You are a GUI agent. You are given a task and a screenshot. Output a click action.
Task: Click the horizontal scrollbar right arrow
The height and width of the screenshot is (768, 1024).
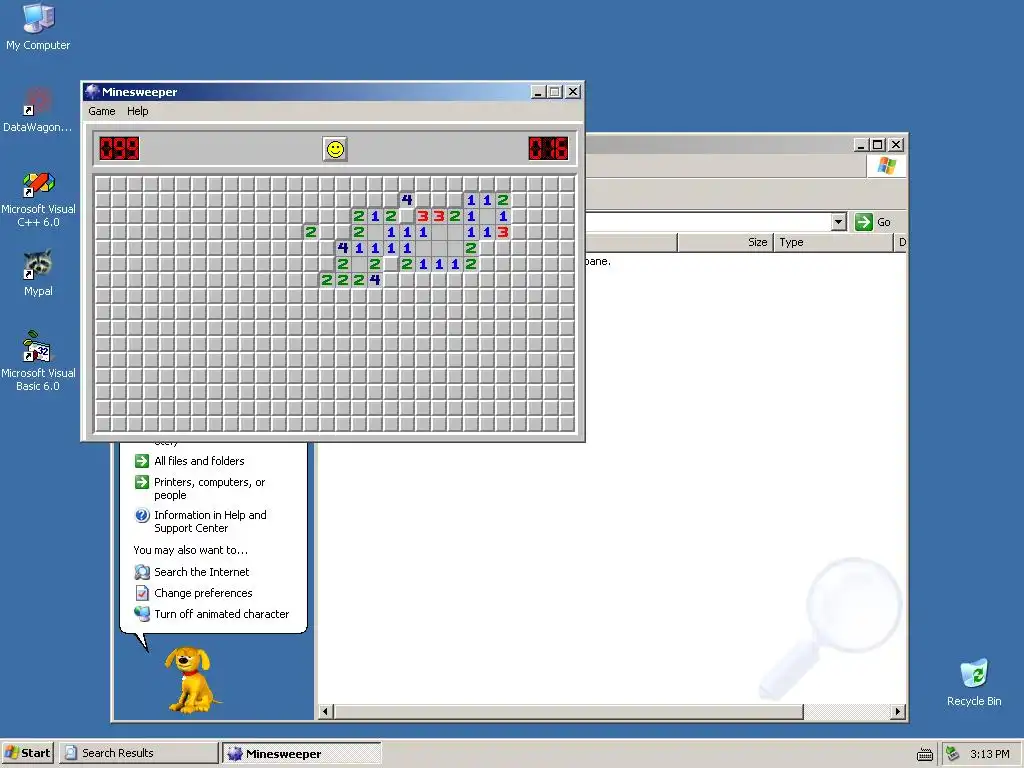tap(898, 712)
